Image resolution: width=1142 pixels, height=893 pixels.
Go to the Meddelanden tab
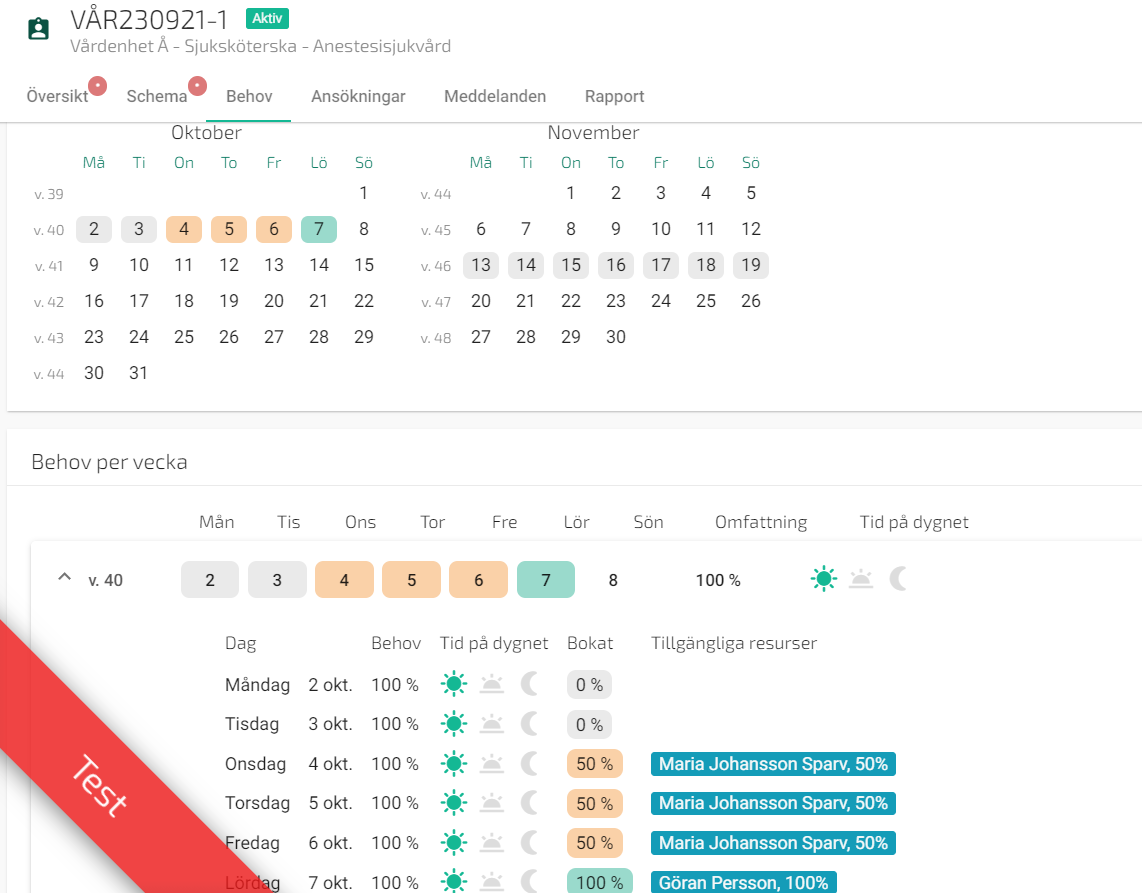pyautogui.click(x=495, y=96)
